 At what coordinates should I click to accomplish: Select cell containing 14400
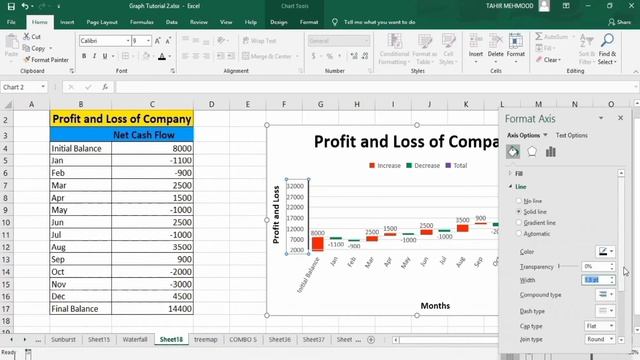click(152, 309)
